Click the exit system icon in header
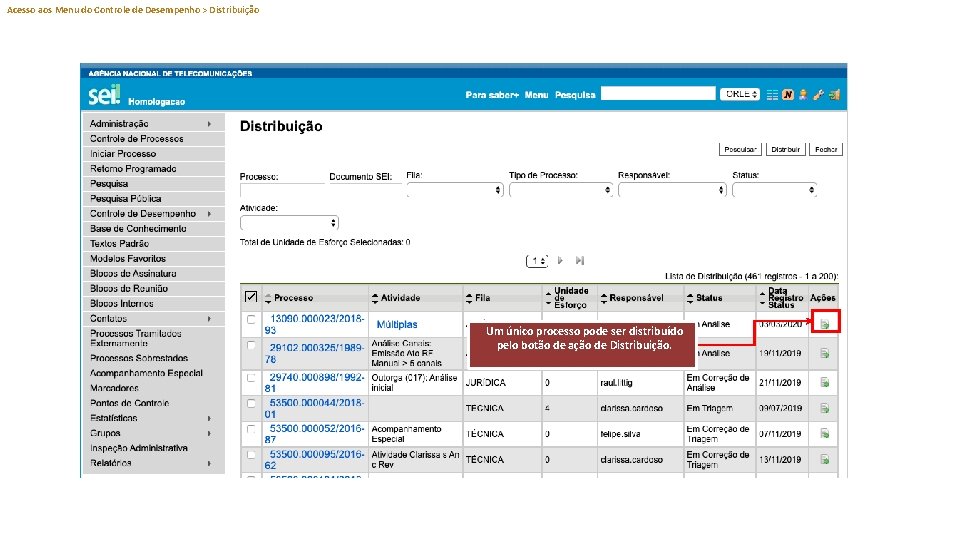The image size is (960, 540). pyautogui.click(x=834, y=95)
